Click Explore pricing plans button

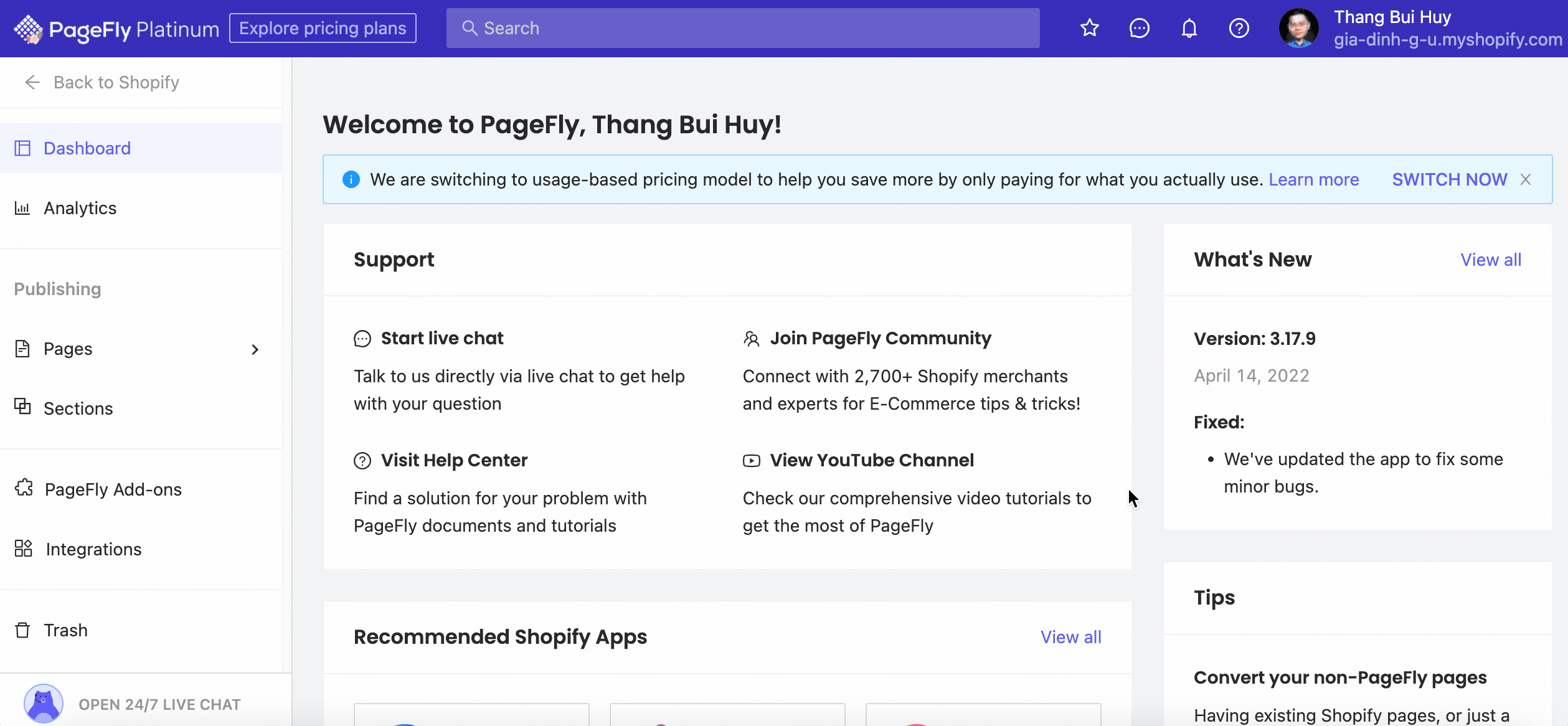click(x=323, y=28)
